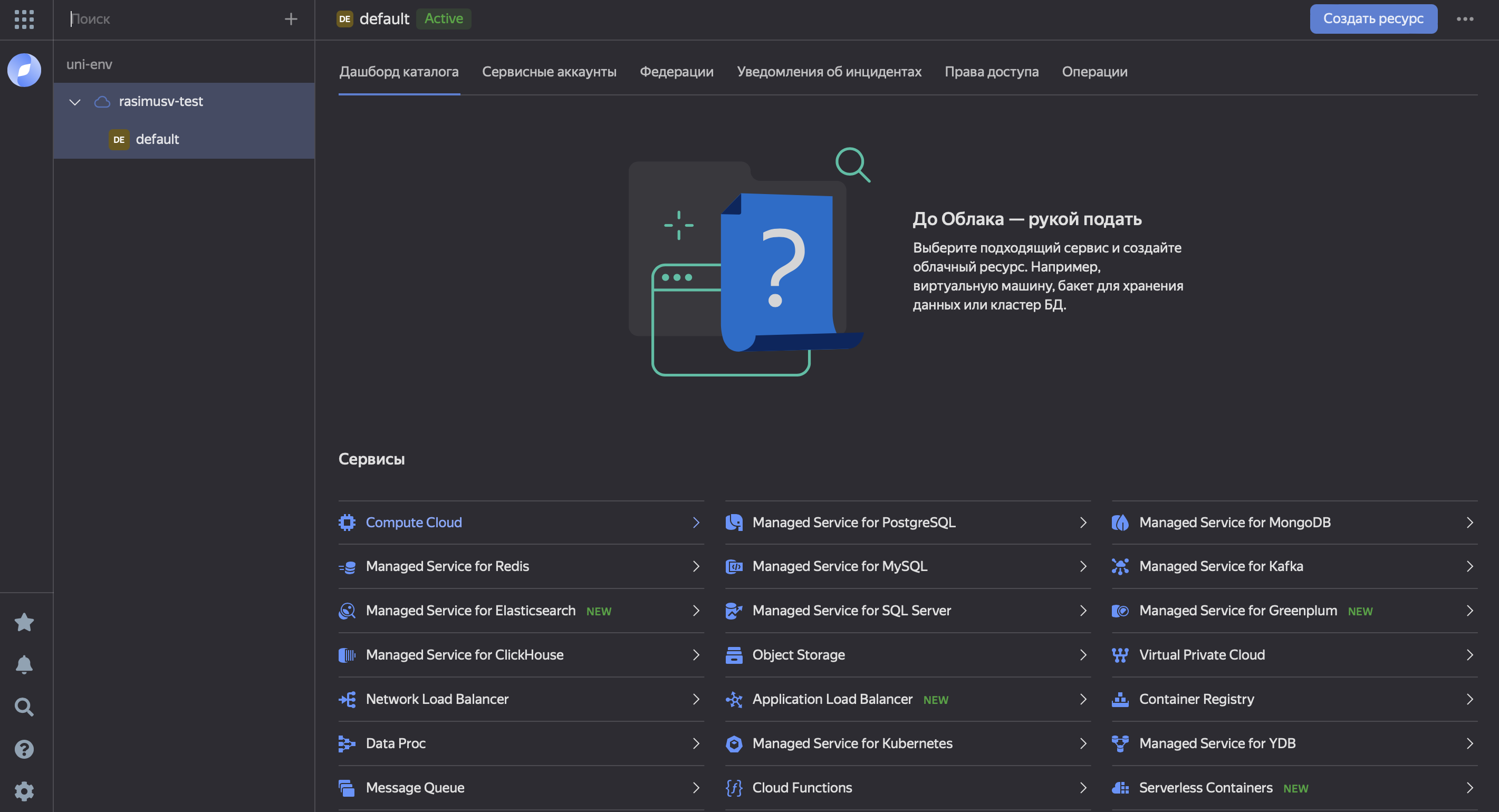Click the Cloud Functions braces icon

tap(734, 788)
